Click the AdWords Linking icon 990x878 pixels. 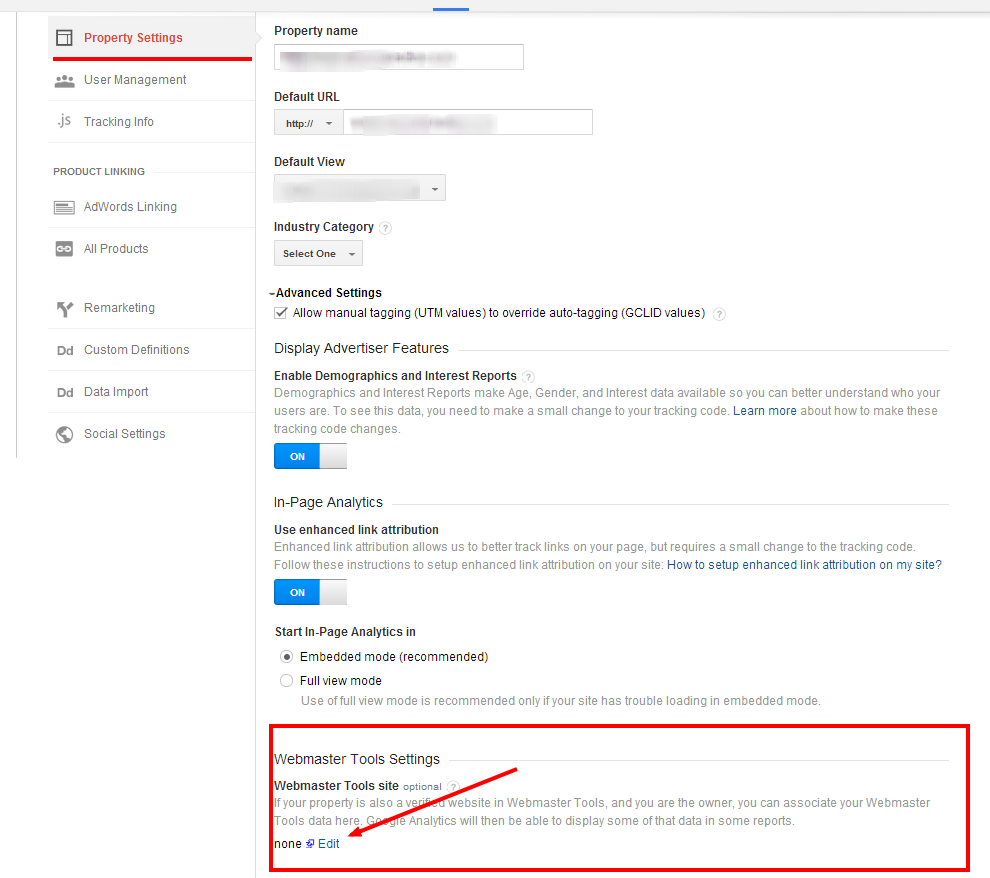64,207
